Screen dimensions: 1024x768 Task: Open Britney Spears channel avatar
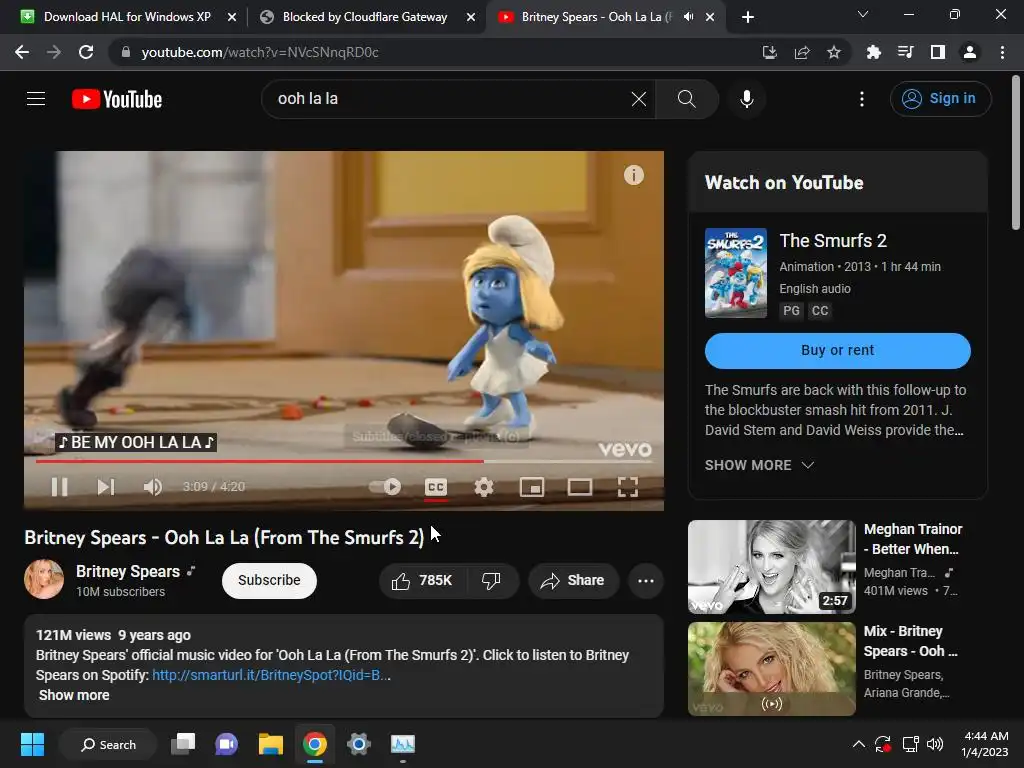(x=44, y=579)
